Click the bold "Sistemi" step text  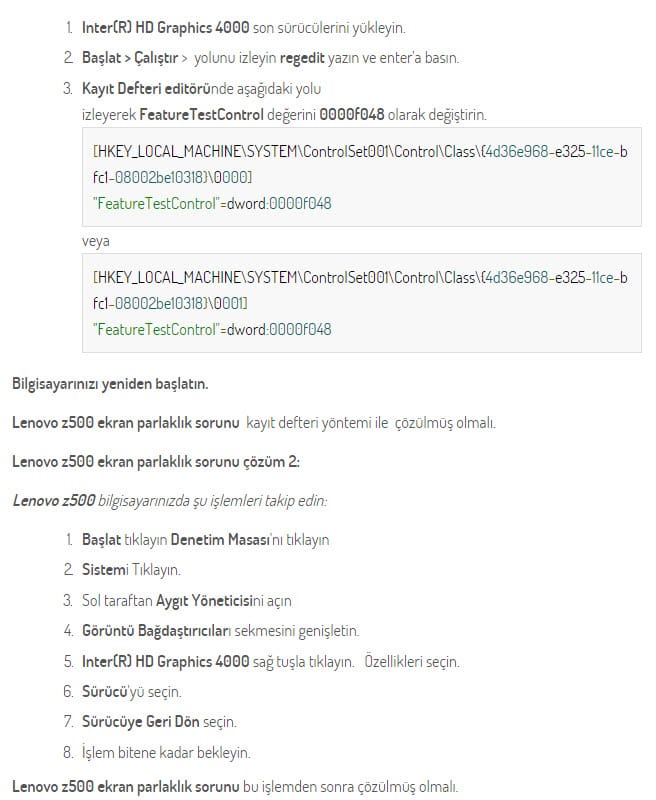coord(105,570)
